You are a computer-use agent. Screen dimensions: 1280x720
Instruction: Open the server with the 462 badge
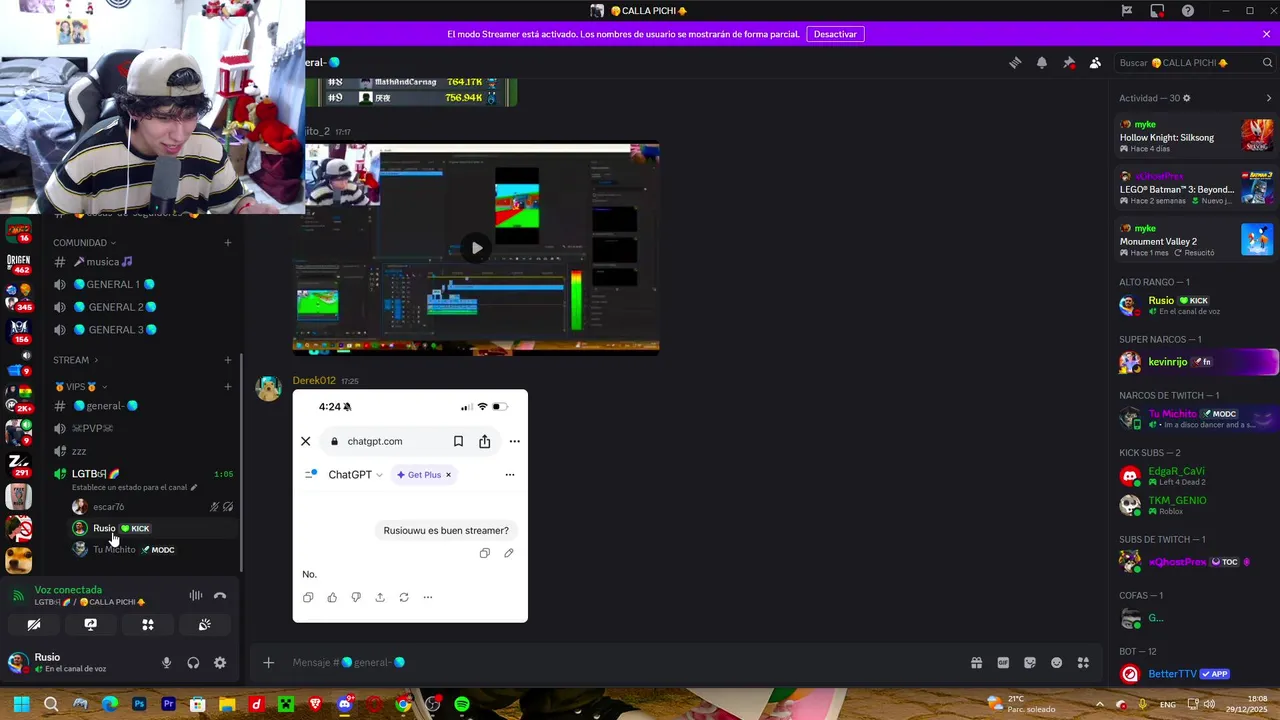click(x=18, y=264)
